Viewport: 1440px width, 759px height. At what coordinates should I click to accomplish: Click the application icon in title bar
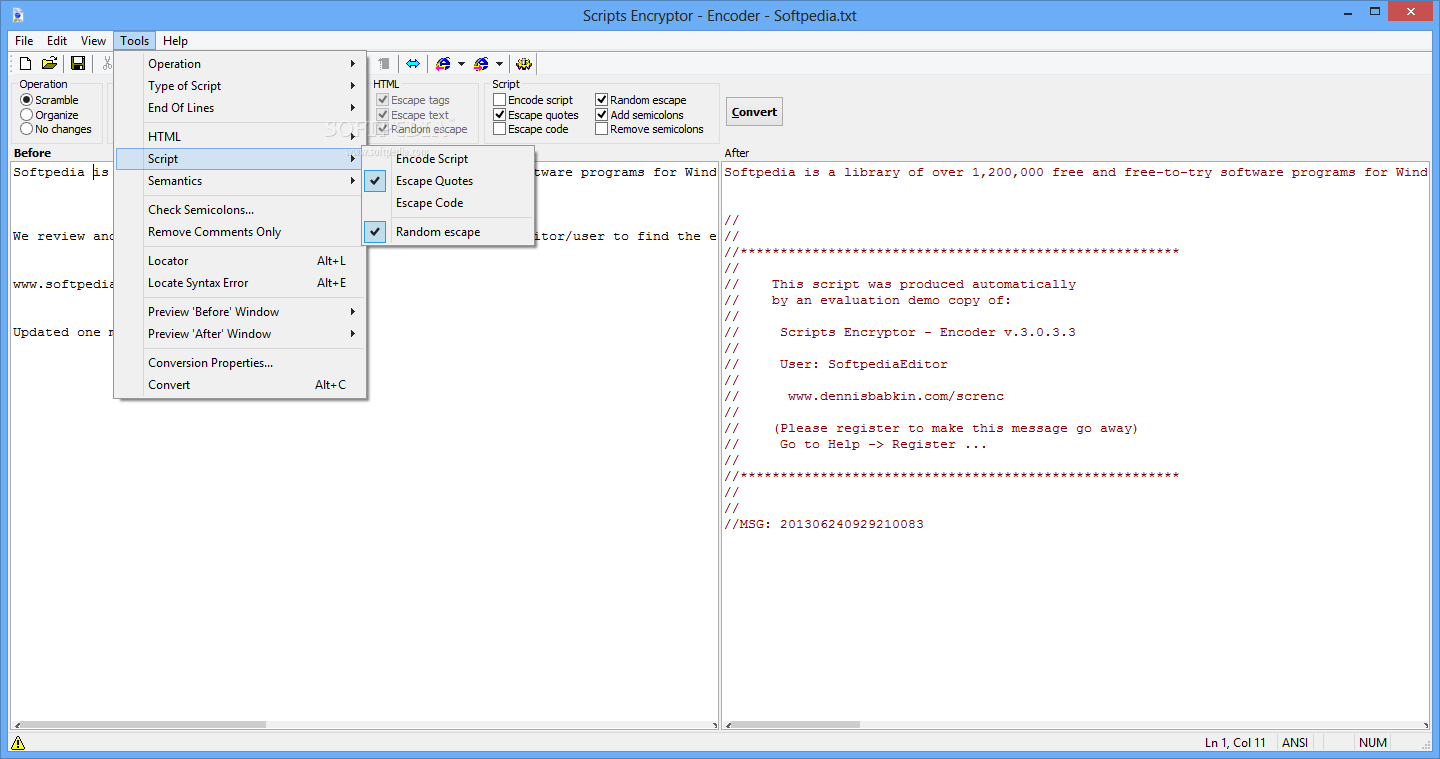click(18, 15)
